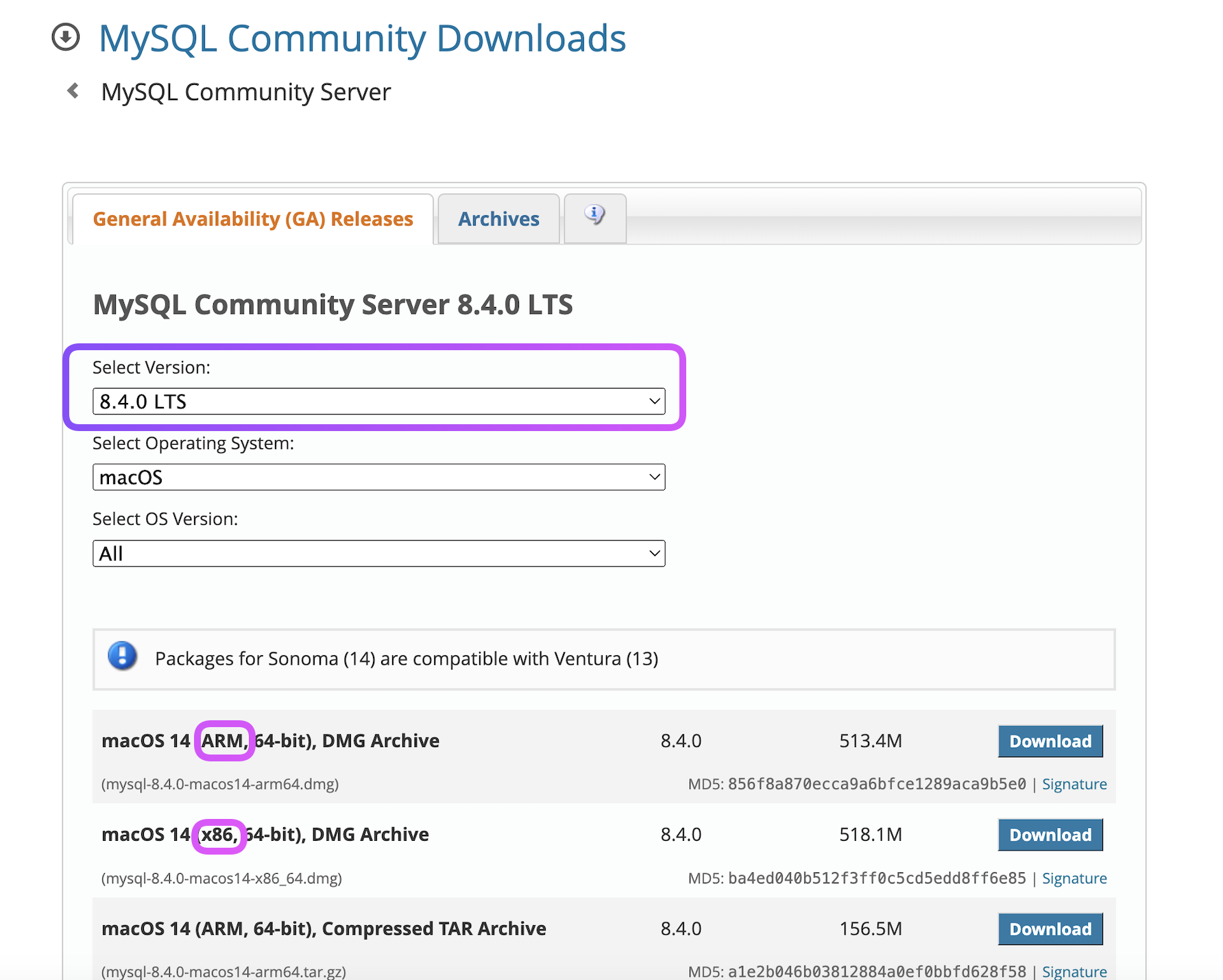Click MD5 hash 856f8a870ecca9a6bfce1289aca9b5e0

tap(877, 784)
